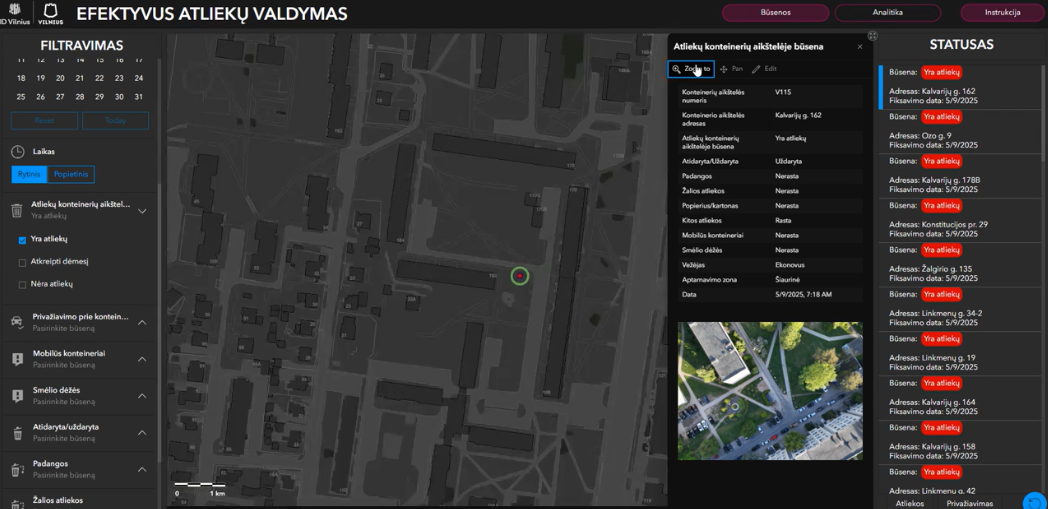Check the Yra atliekų checkbox
This screenshot has height=509, width=1048.
point(22,240)
